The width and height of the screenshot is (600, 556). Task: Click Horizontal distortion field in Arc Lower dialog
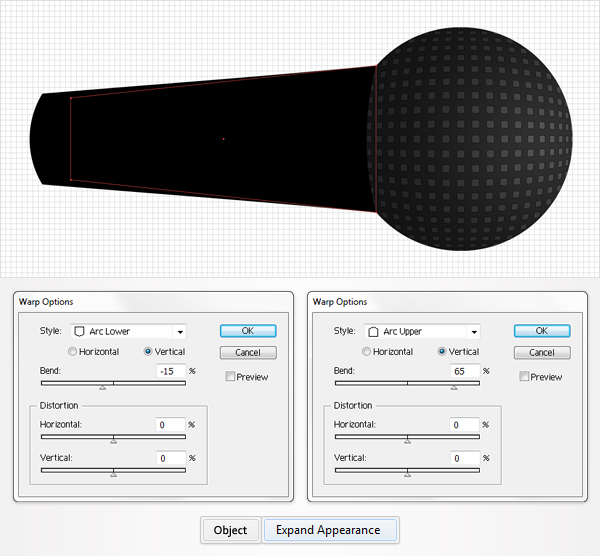[171, 425]
